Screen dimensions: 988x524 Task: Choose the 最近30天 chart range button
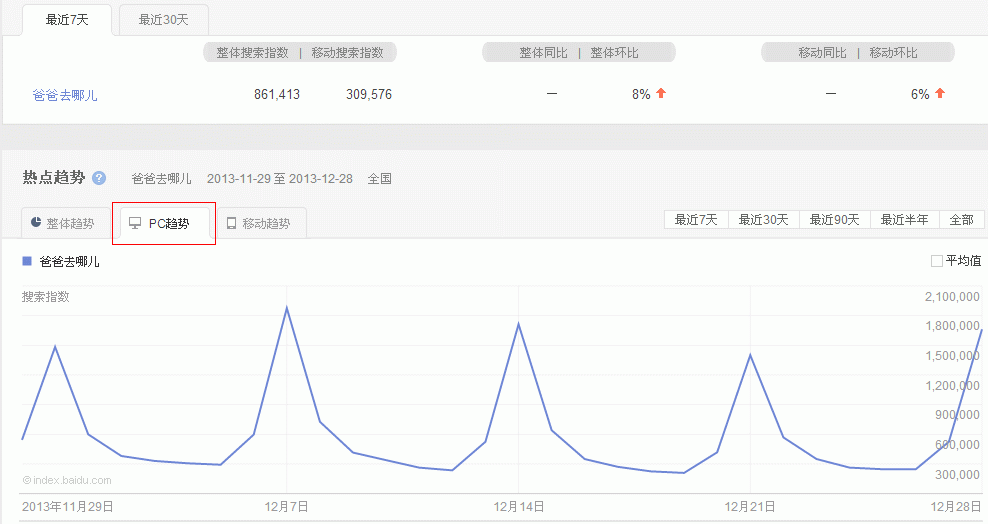[764, 220]
